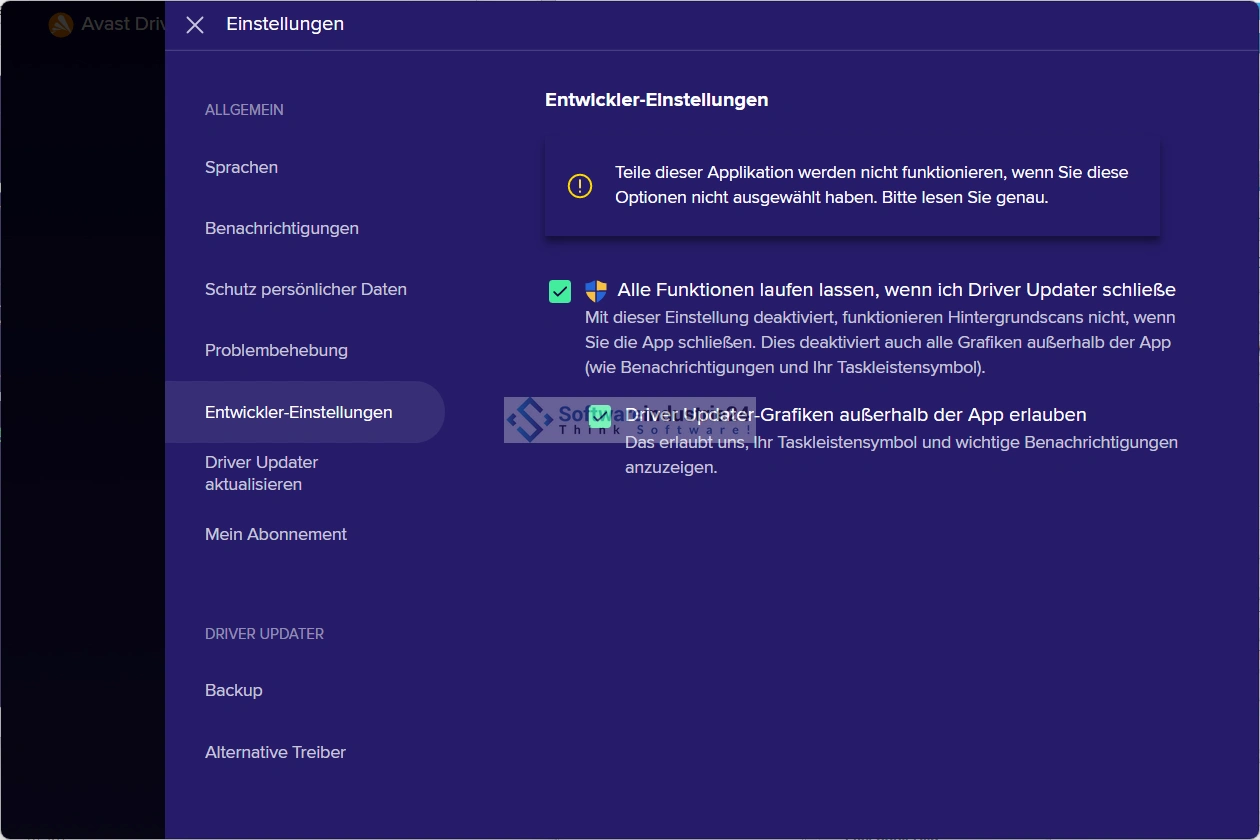1260x840 pixels.
Task: Close the Einstellungen panel with the X icon
Action: 195,25
